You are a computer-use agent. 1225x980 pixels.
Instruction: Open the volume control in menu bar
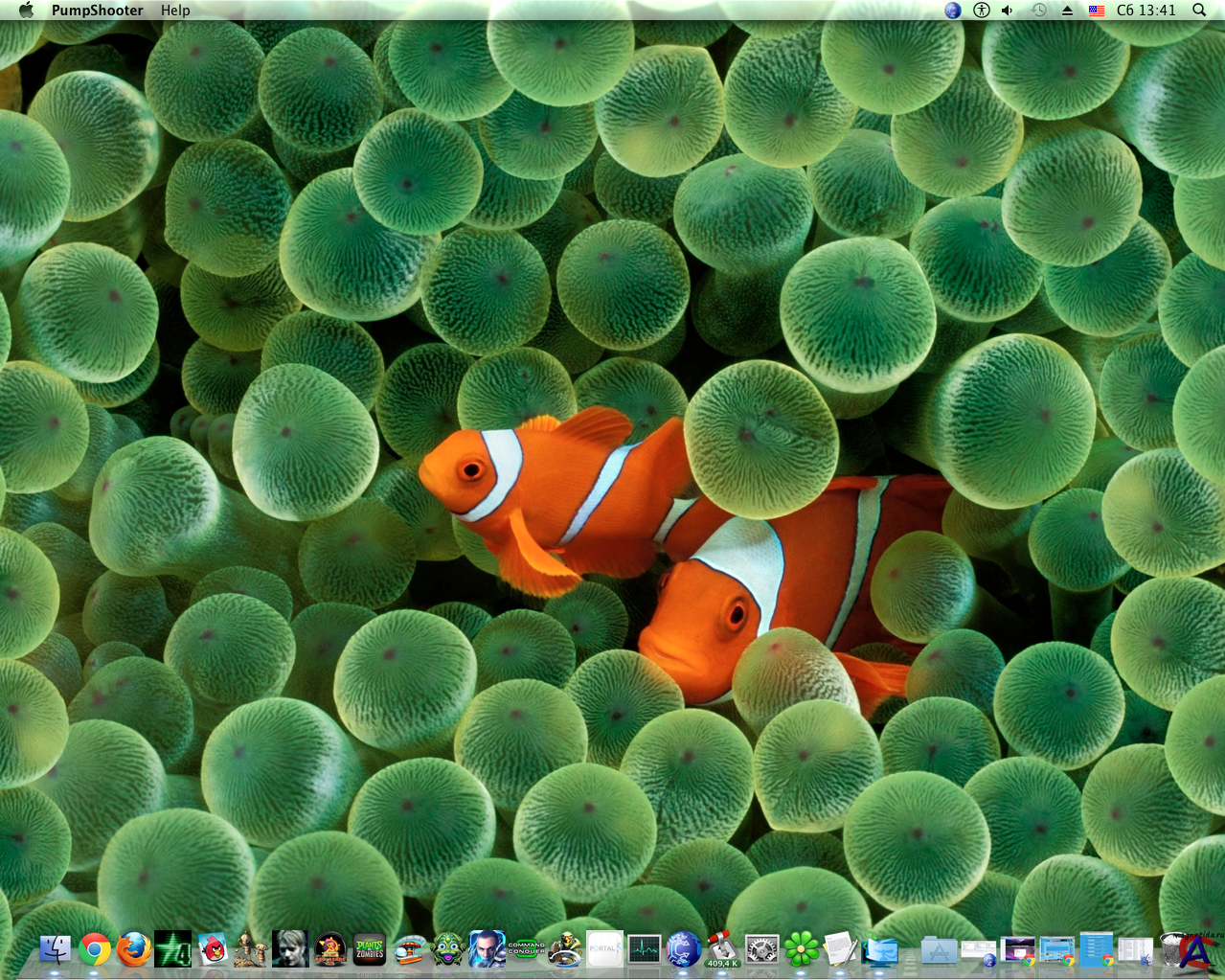(1008, 11)
